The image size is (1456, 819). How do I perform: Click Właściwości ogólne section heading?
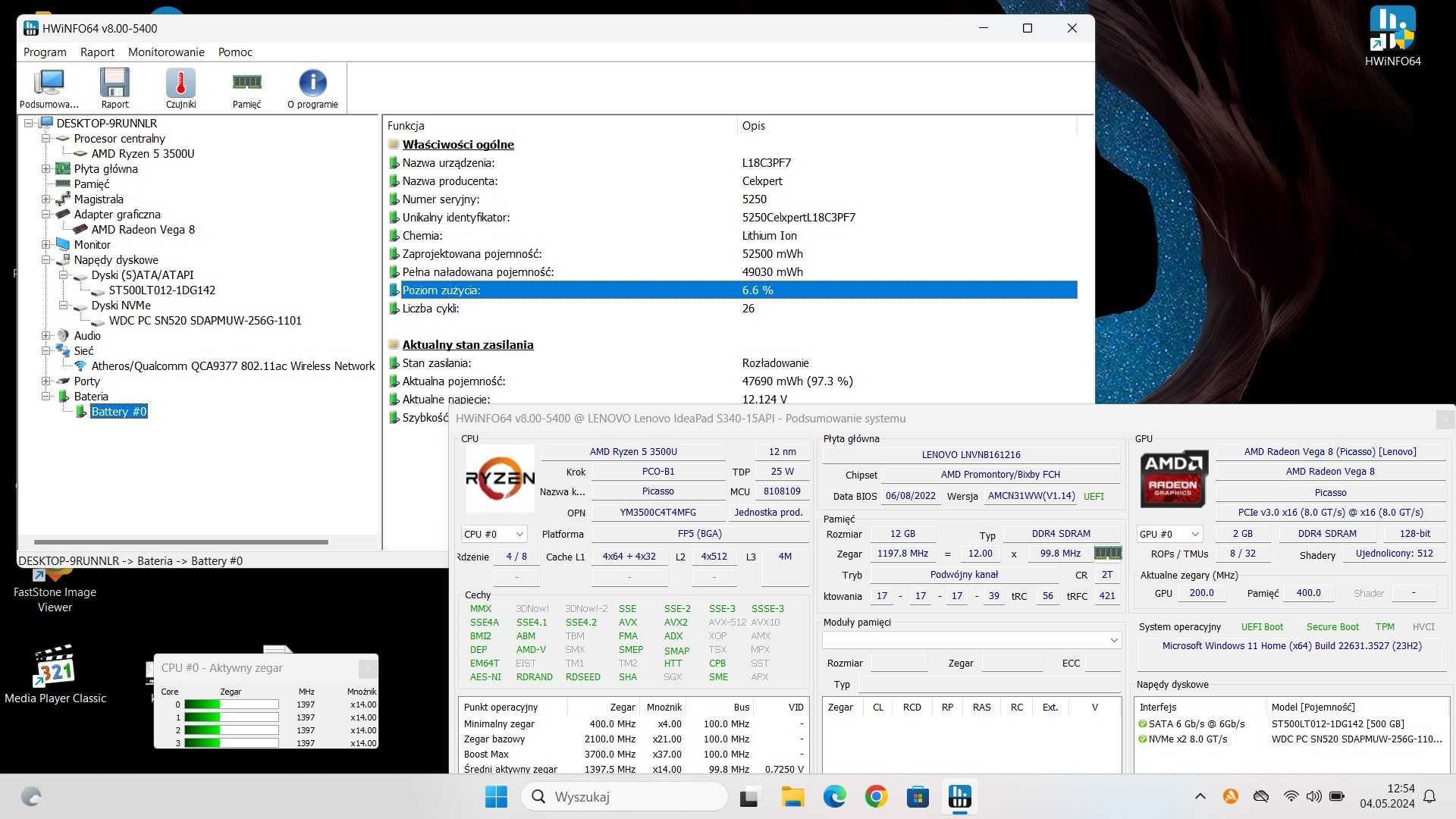pyautogui.click(x=458, y=144)
